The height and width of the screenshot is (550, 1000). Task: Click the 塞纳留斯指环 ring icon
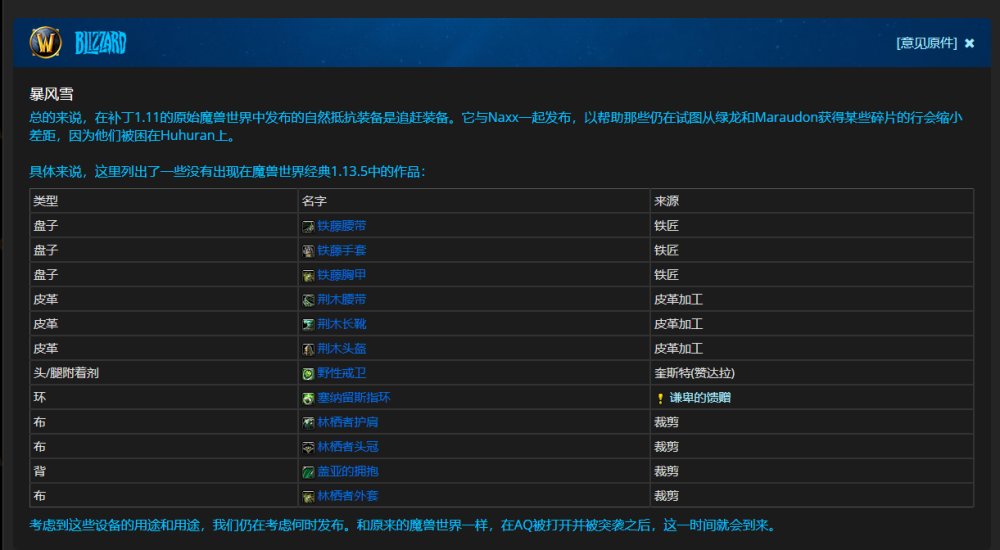click(x=308, y=399)
